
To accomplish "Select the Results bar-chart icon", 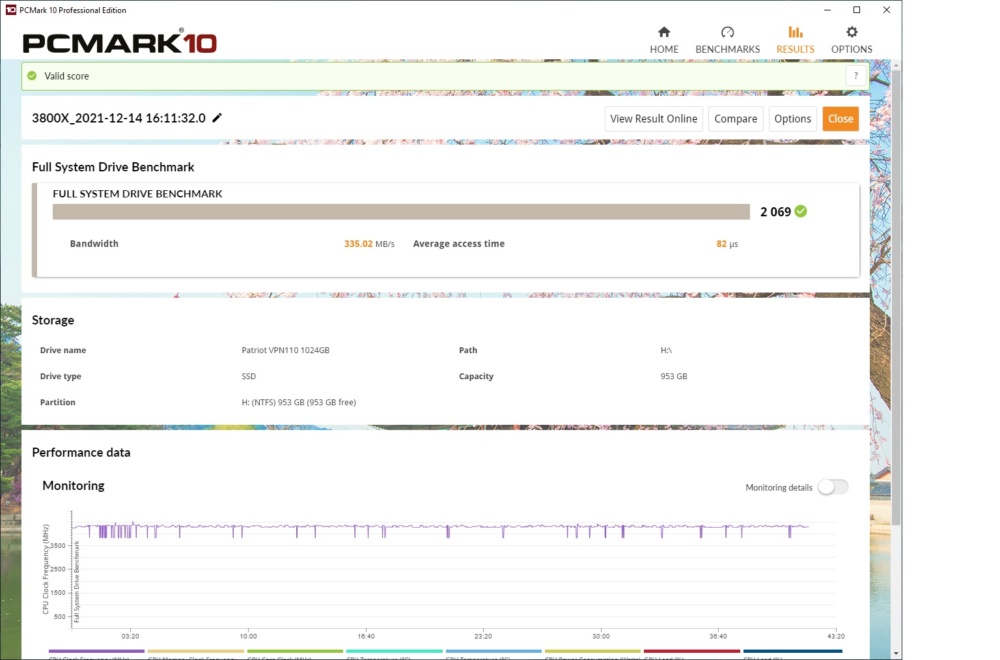I will coord(795,32).
